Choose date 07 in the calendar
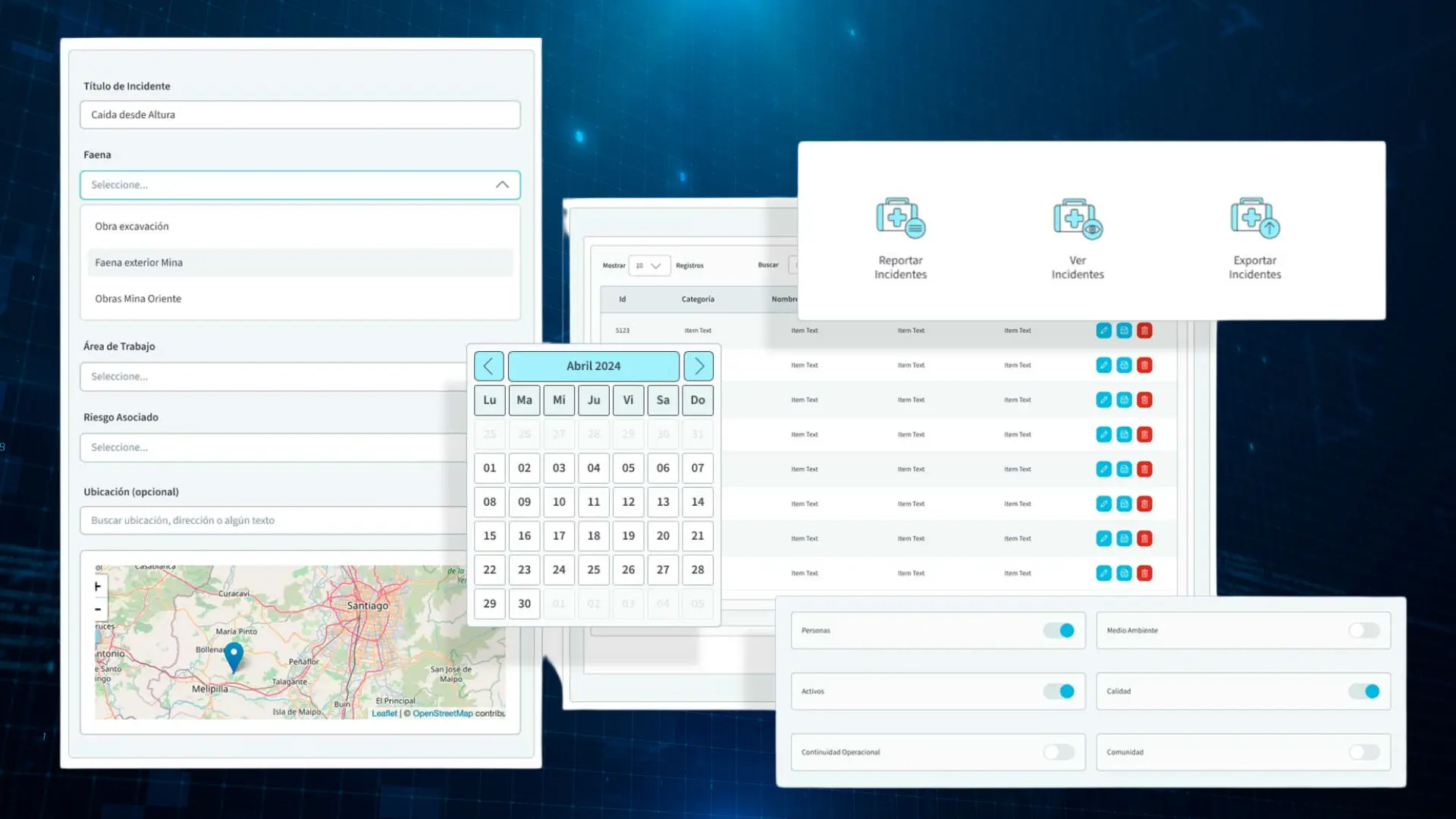The image size is (1456, 819). (698, 468)
